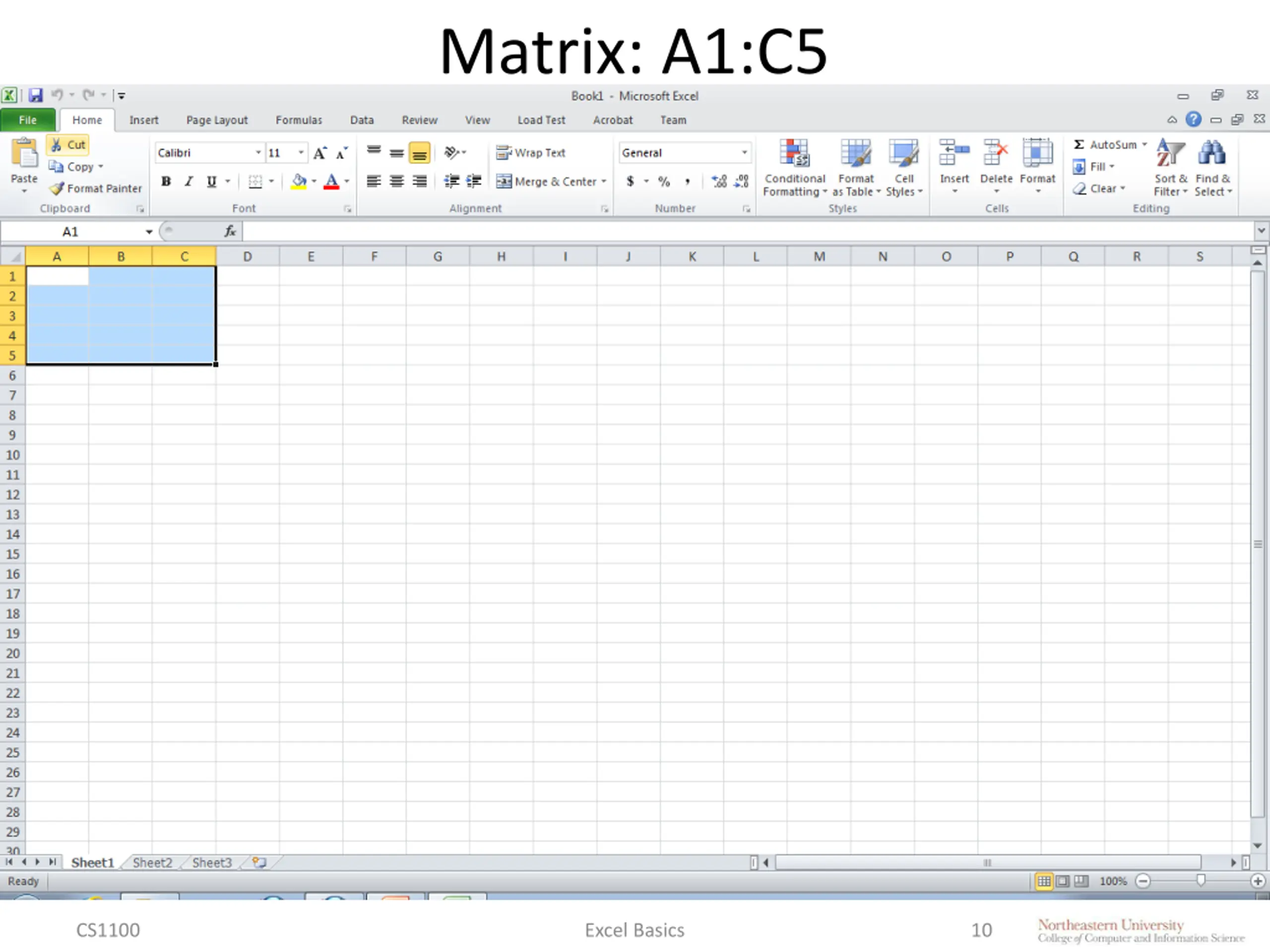Click the Sort & Filter icon
The height and width of the screenshot is (952, 1270).
1170,153
